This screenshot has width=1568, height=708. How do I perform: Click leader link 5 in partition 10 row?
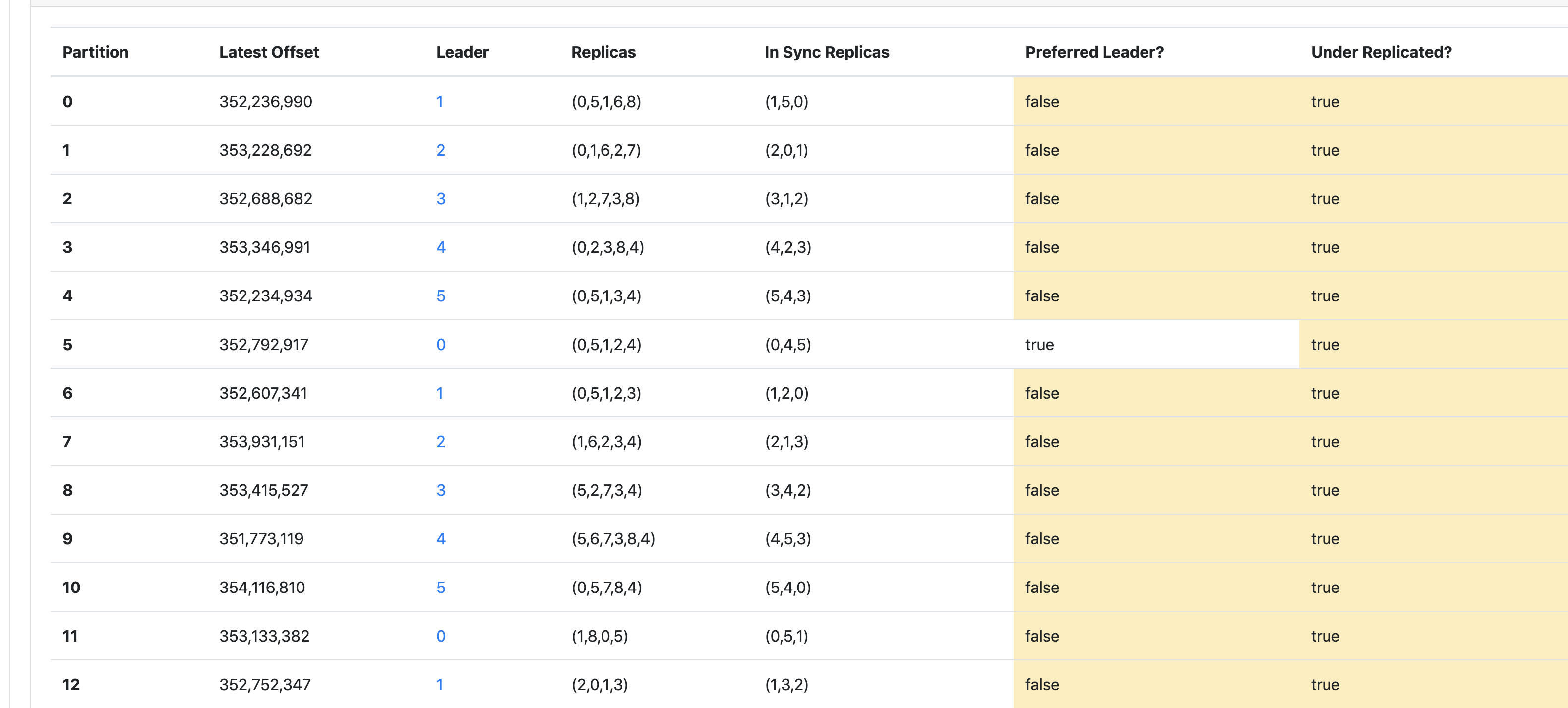click(441, 588)
